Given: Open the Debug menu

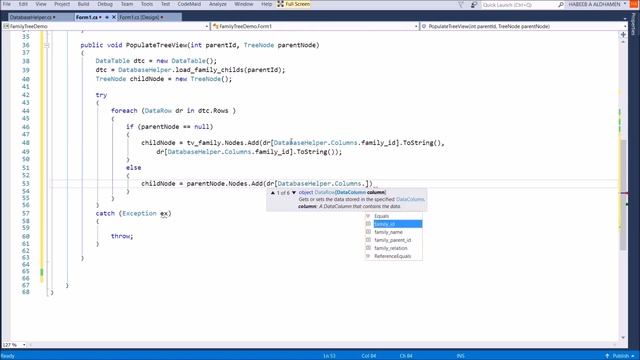Looking at the screenshot, I should [x=105, y=4].
